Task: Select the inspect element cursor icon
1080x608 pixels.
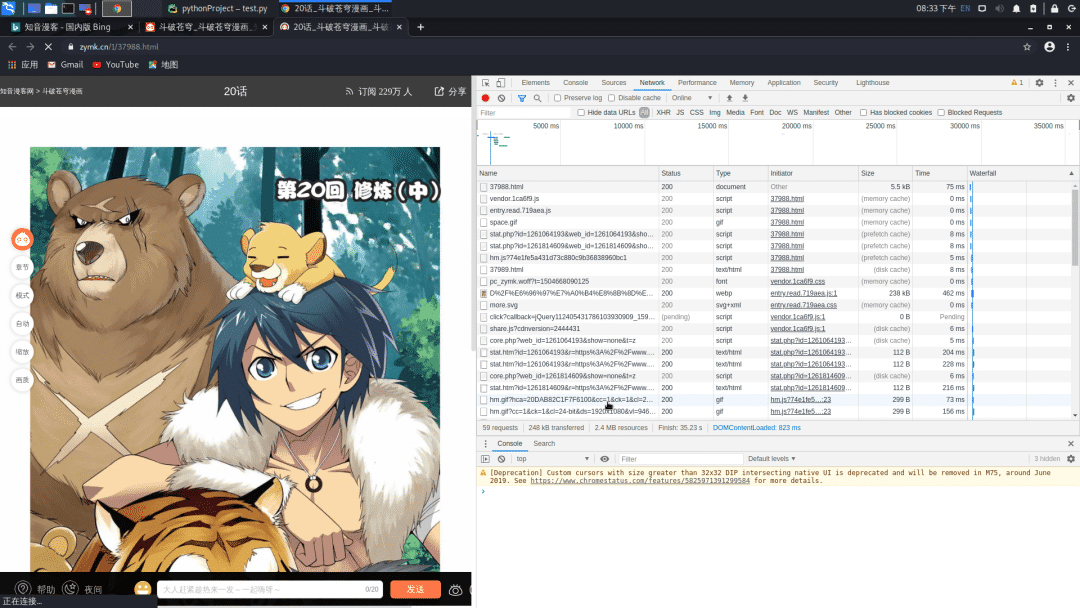Action: point(486,83)
